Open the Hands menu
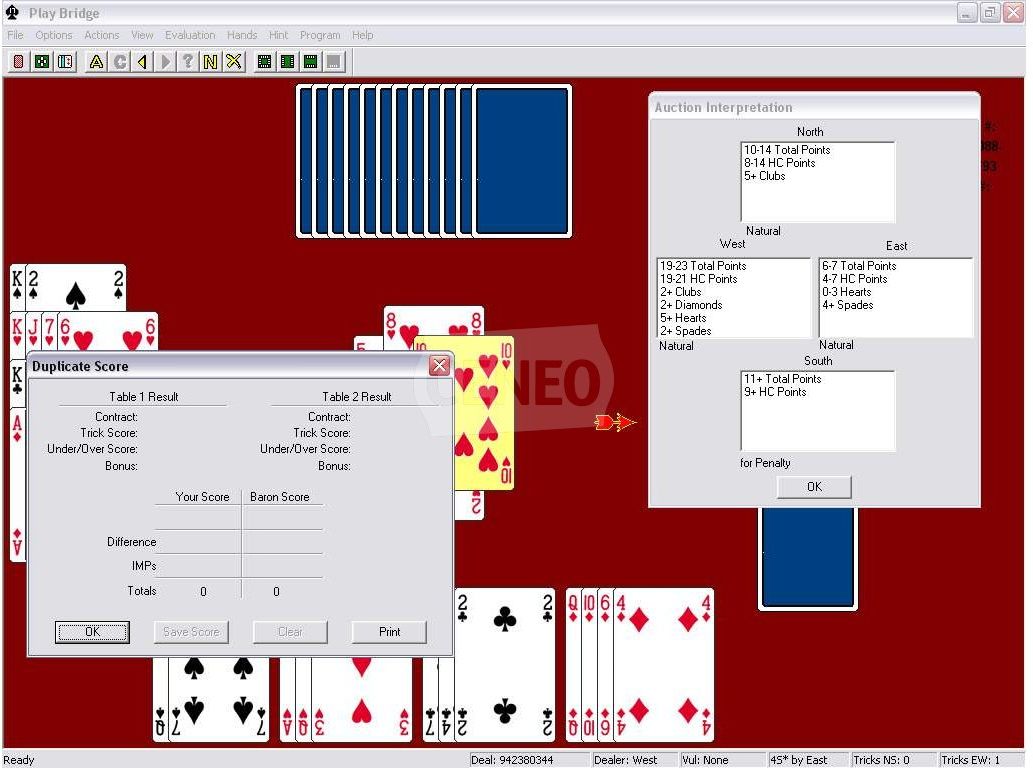Screen dimensions: 1033x768 242,34
